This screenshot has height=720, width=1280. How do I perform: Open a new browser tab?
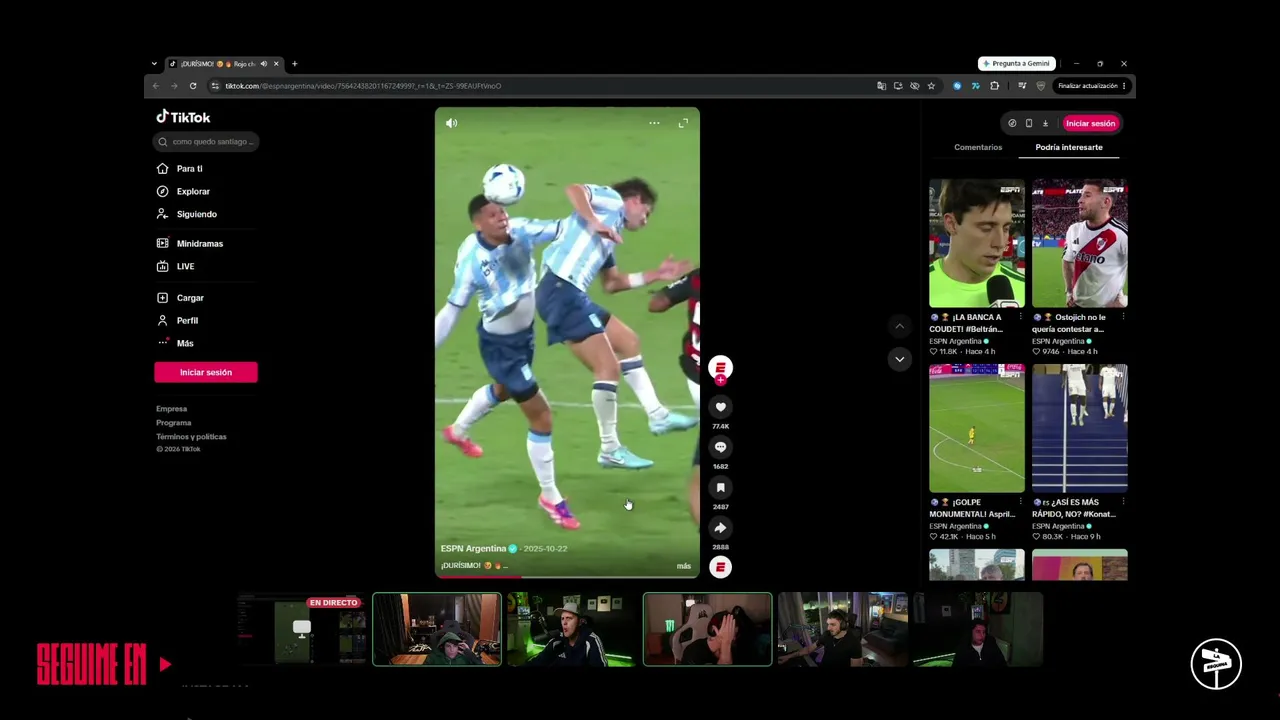click(294, 64)
